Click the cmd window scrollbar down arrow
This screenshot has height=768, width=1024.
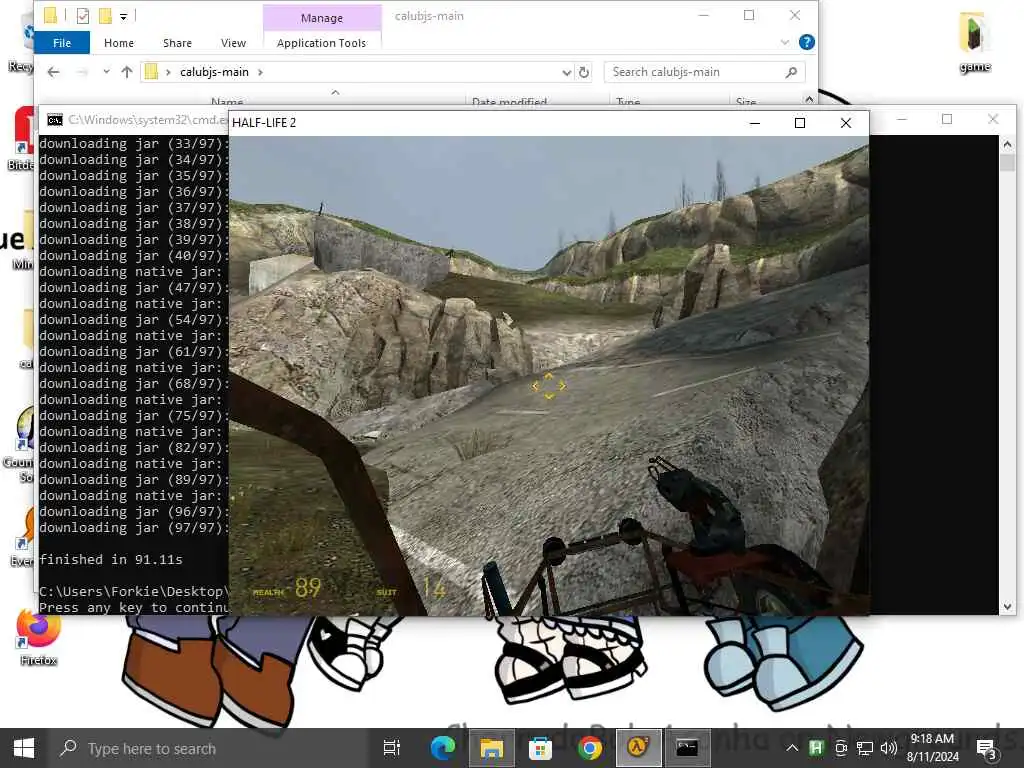[1007, 607]
